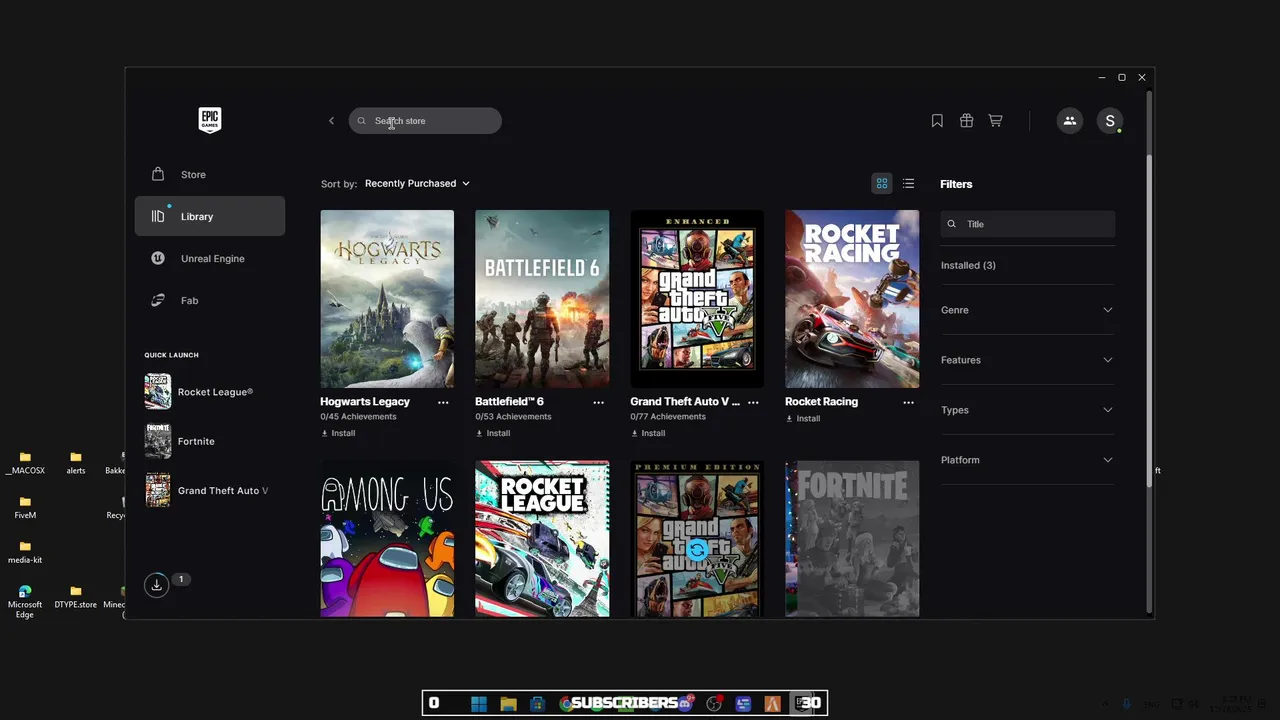Viewport: 1280px width, 720px height.
Task: Open the more options menu for Battlefield 6
Action: (598, 402)
